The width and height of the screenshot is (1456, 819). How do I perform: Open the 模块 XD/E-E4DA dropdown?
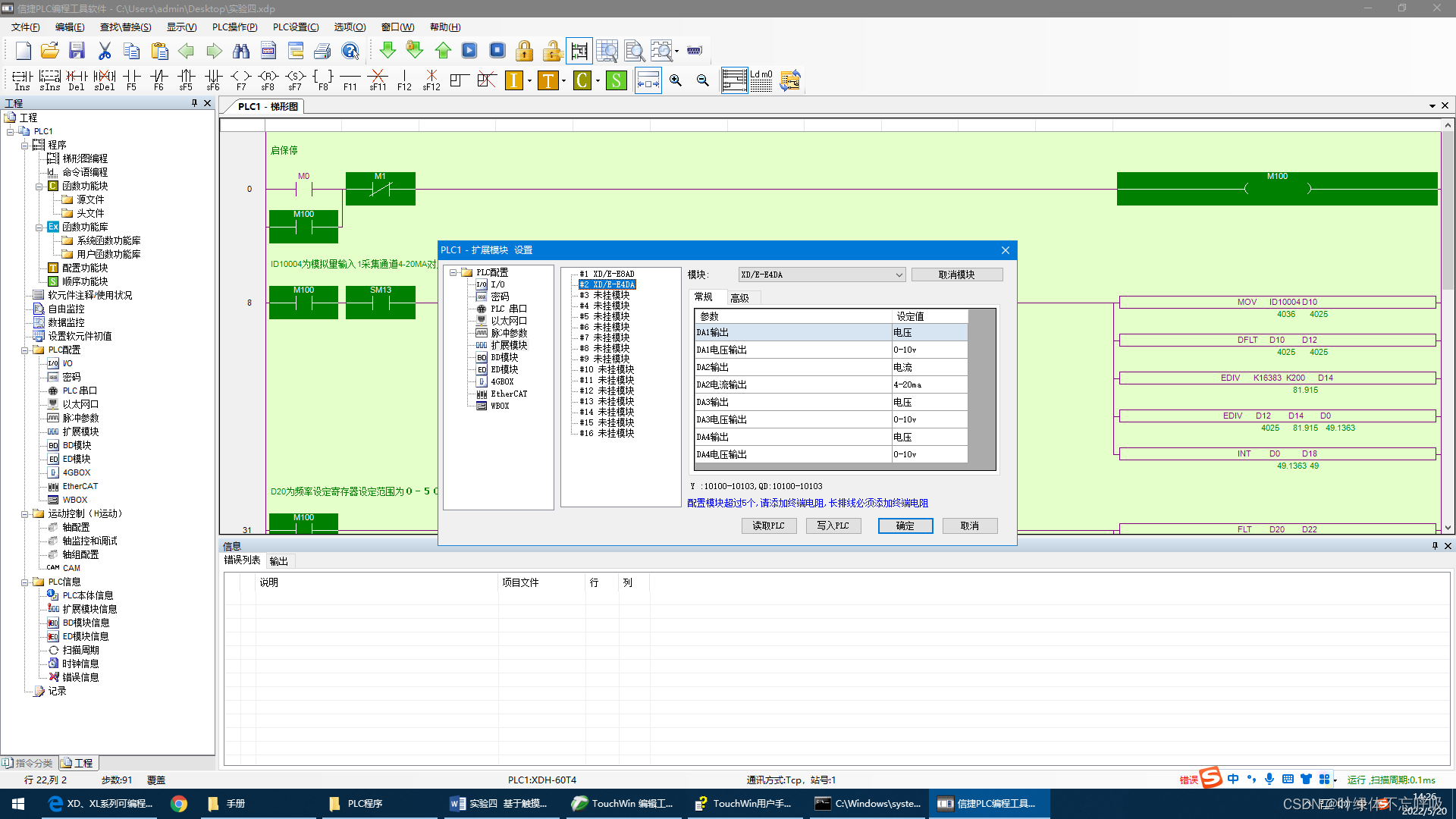click(x=899, y=275)
